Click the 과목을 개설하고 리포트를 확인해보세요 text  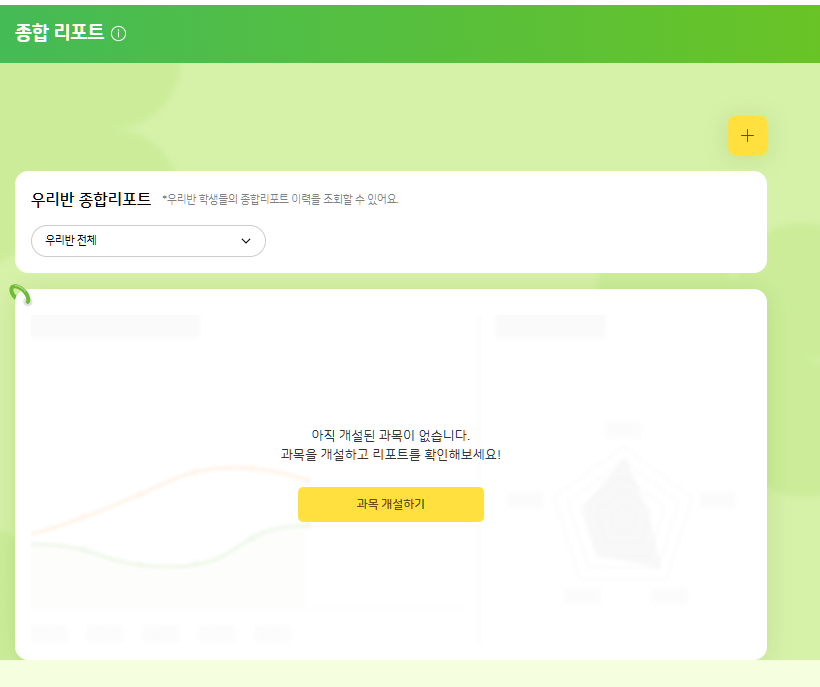pos(390,454)
